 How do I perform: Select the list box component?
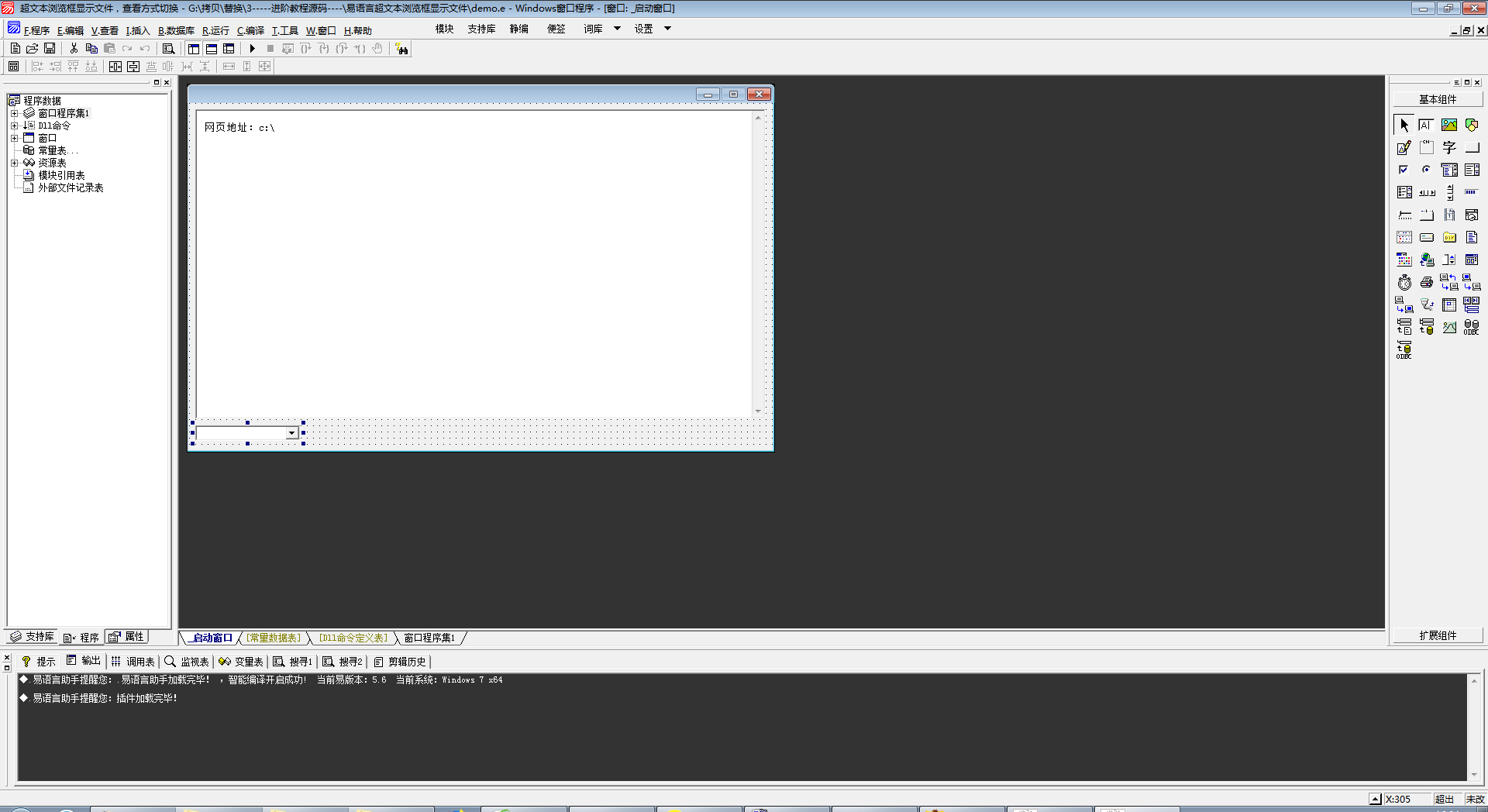pyautogui.click(x=1472, y=170)
